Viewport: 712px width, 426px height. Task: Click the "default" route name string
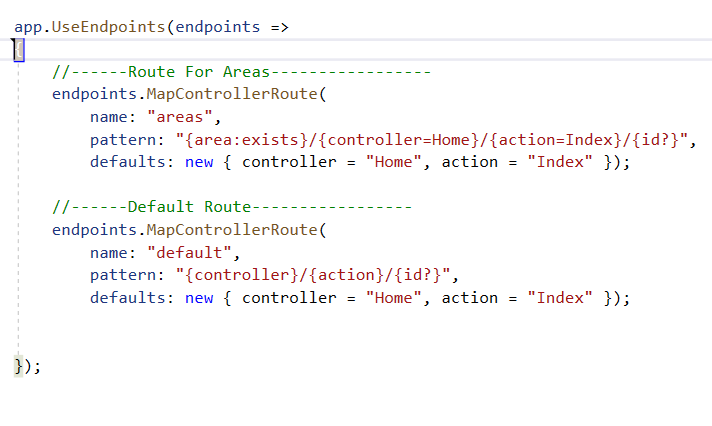(189, 253)
